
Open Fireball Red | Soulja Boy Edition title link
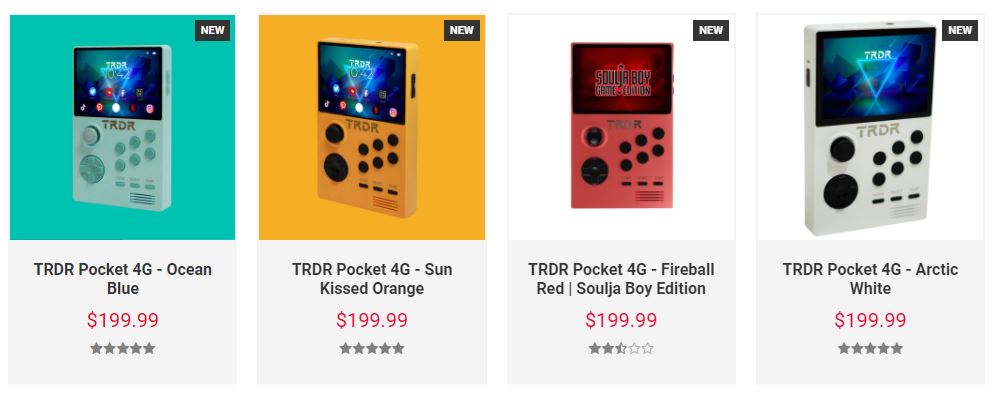pos(621,279)
